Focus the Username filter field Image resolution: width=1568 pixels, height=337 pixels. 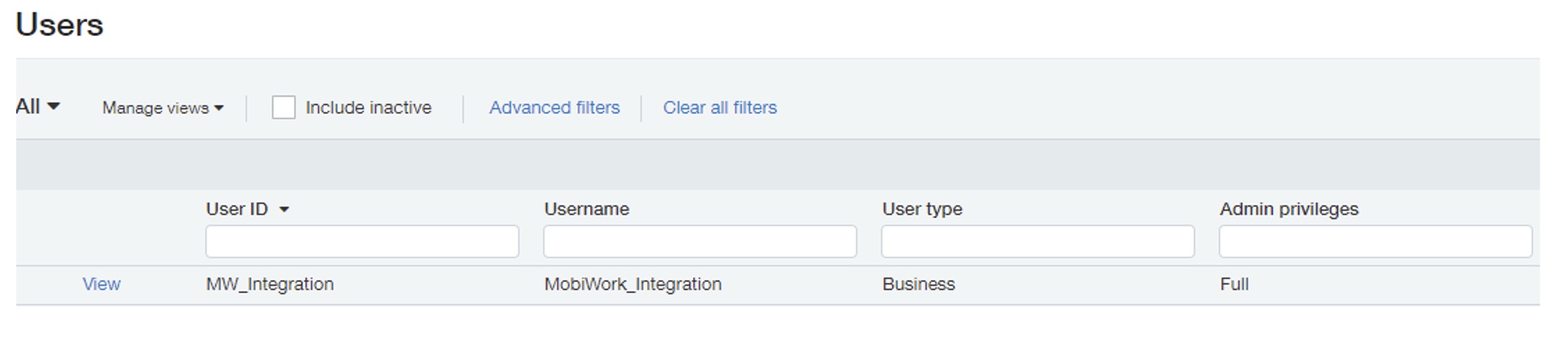pyautogui.click(x=700, y=242)
